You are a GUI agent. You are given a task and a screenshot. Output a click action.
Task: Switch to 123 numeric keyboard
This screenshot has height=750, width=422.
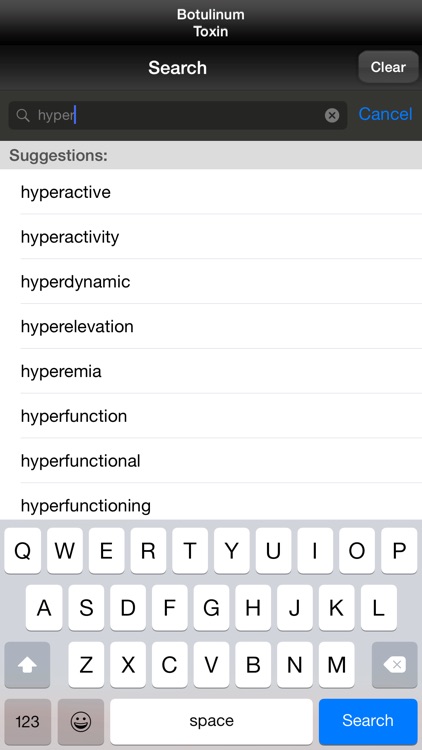pyautogui.click(x=27, y=721)
